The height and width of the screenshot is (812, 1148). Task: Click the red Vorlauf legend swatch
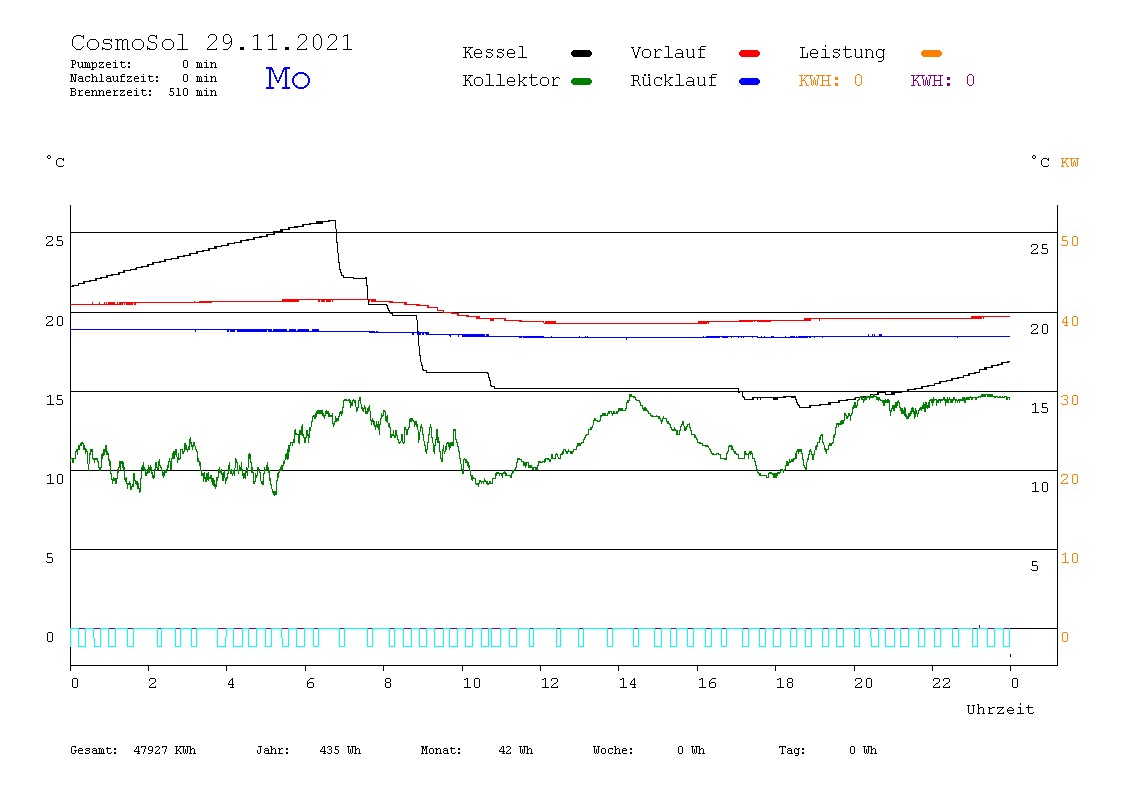[x=750, y=53]
